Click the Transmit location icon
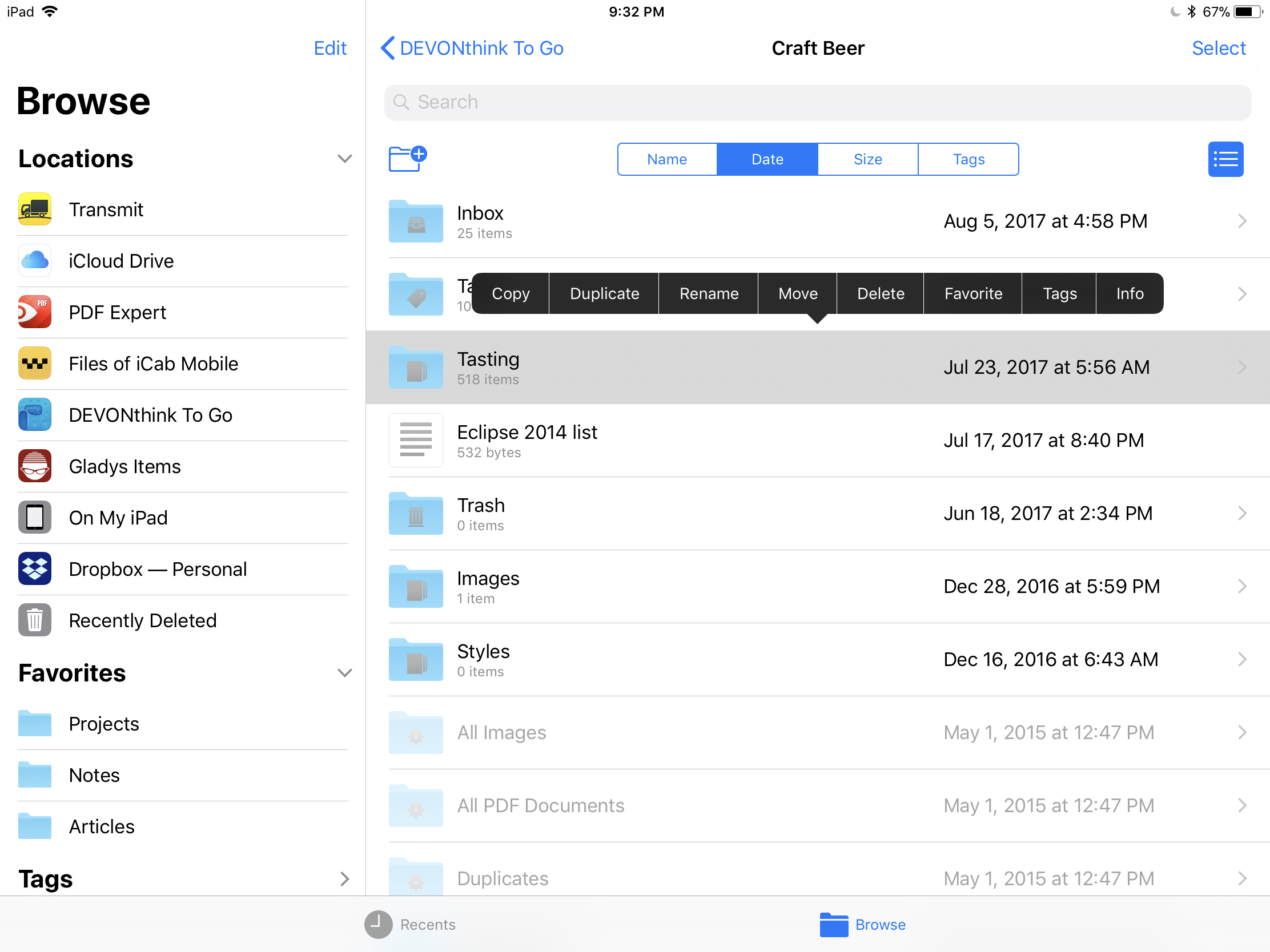The image size is (1270, 952). tap(35, 209)
